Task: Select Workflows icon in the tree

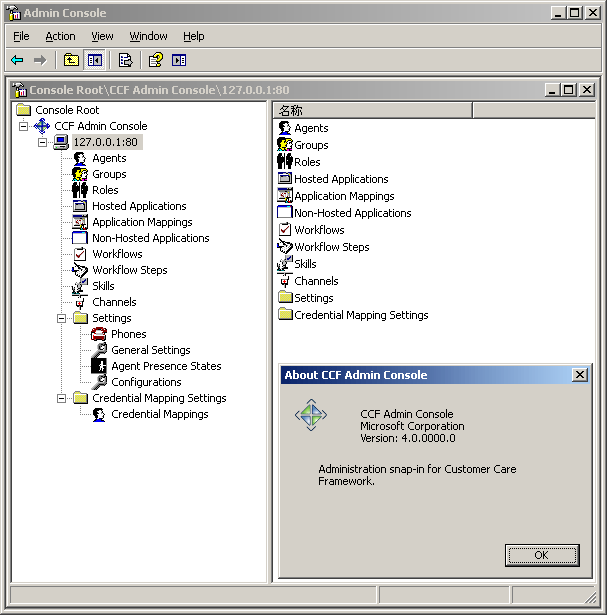Action: click(x=80, y=254)
